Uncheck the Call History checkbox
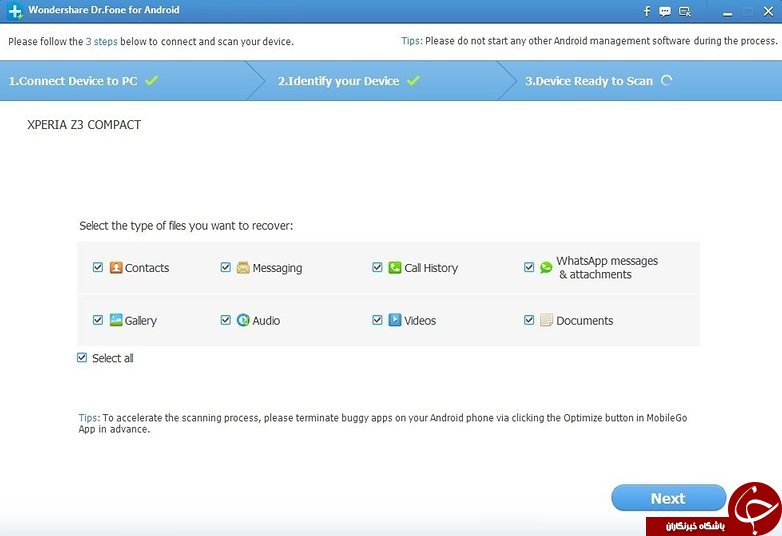782x536 pixels. [377, 267]
